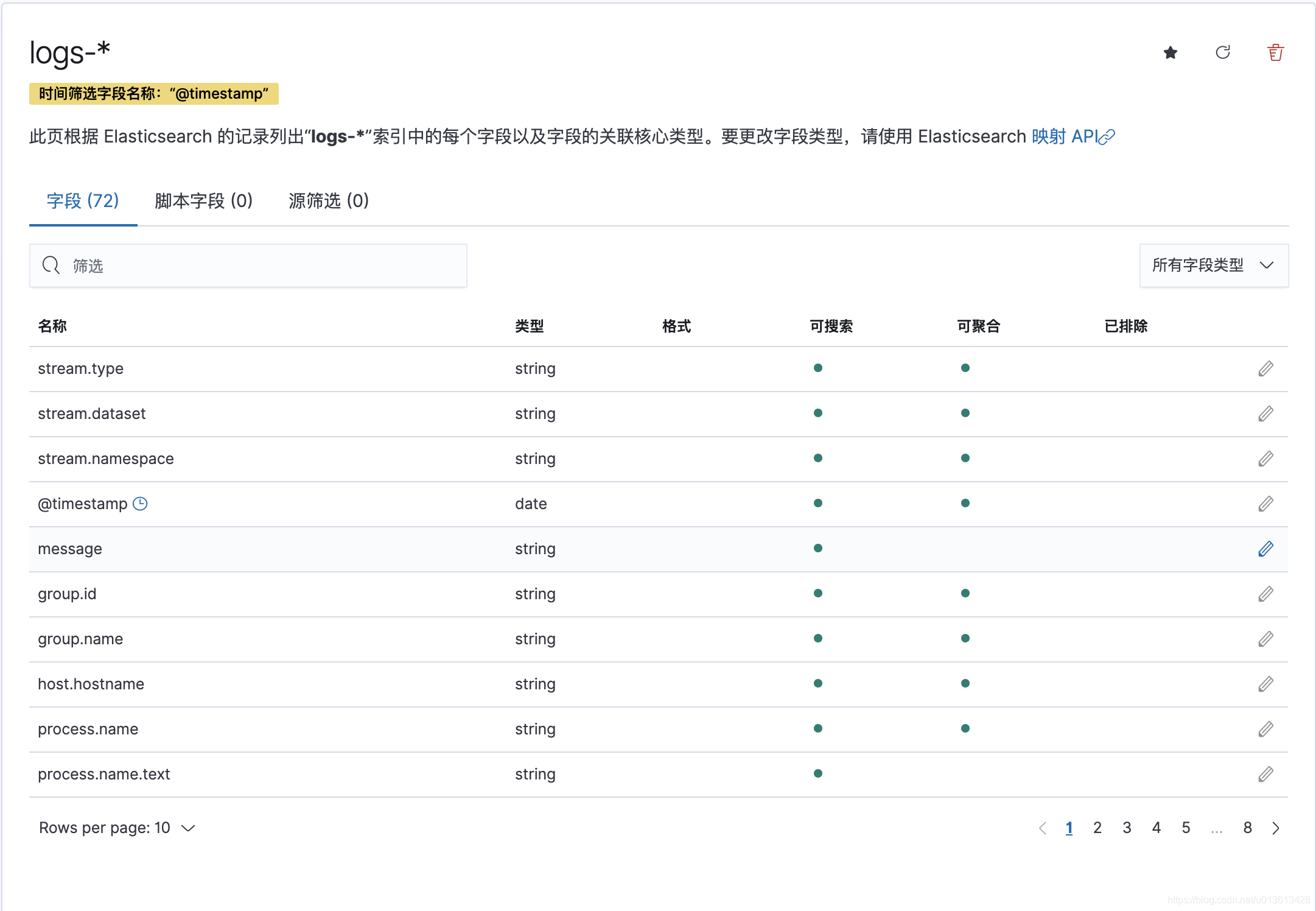Viewport: 1316px width, 911px height.
Task: Select the stream.dataset field name
Action: point(92,414)
